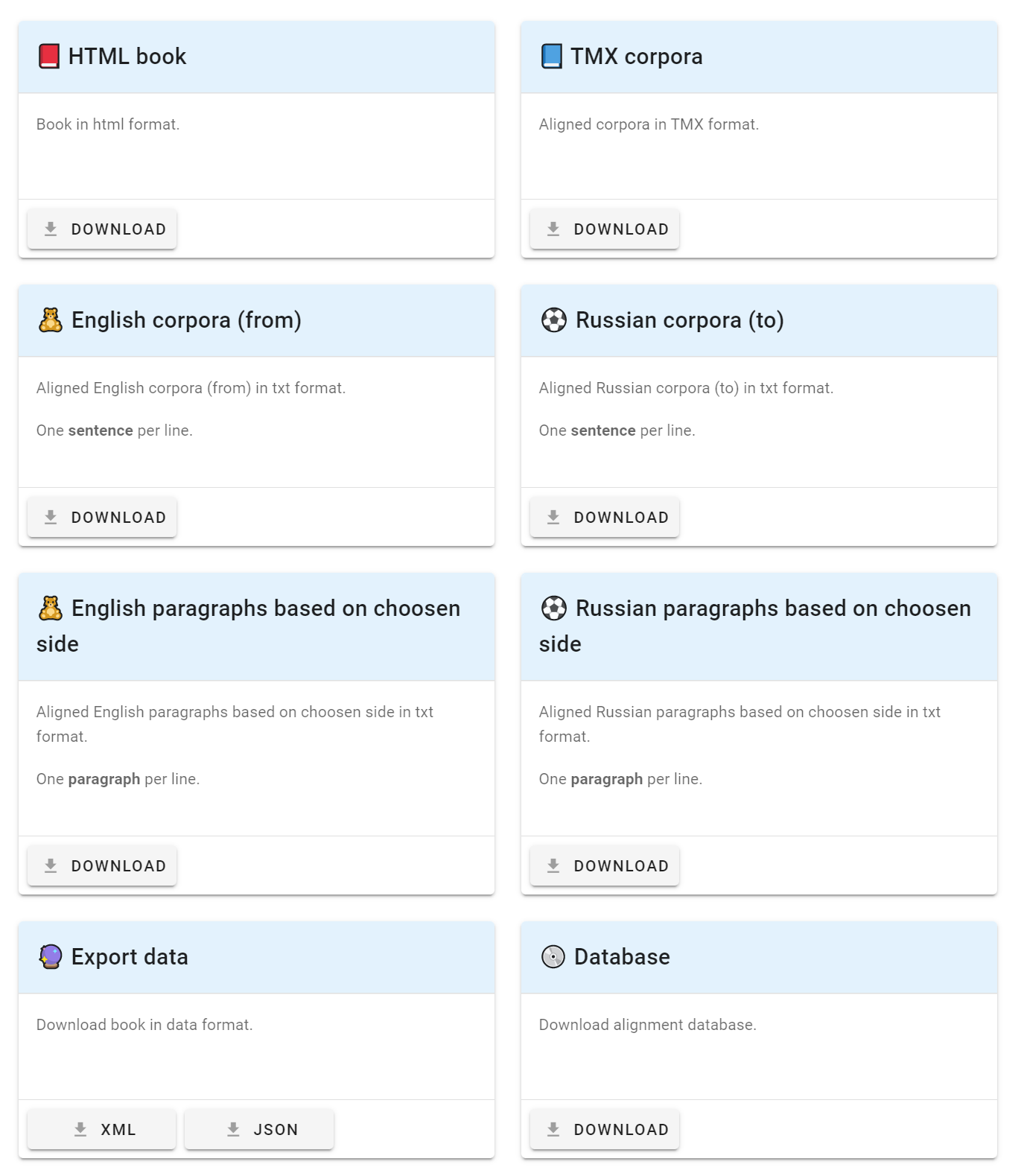This screenshot has width=1018, height=1176.
Task: Download the TMX corpora file
Action: 605,229
